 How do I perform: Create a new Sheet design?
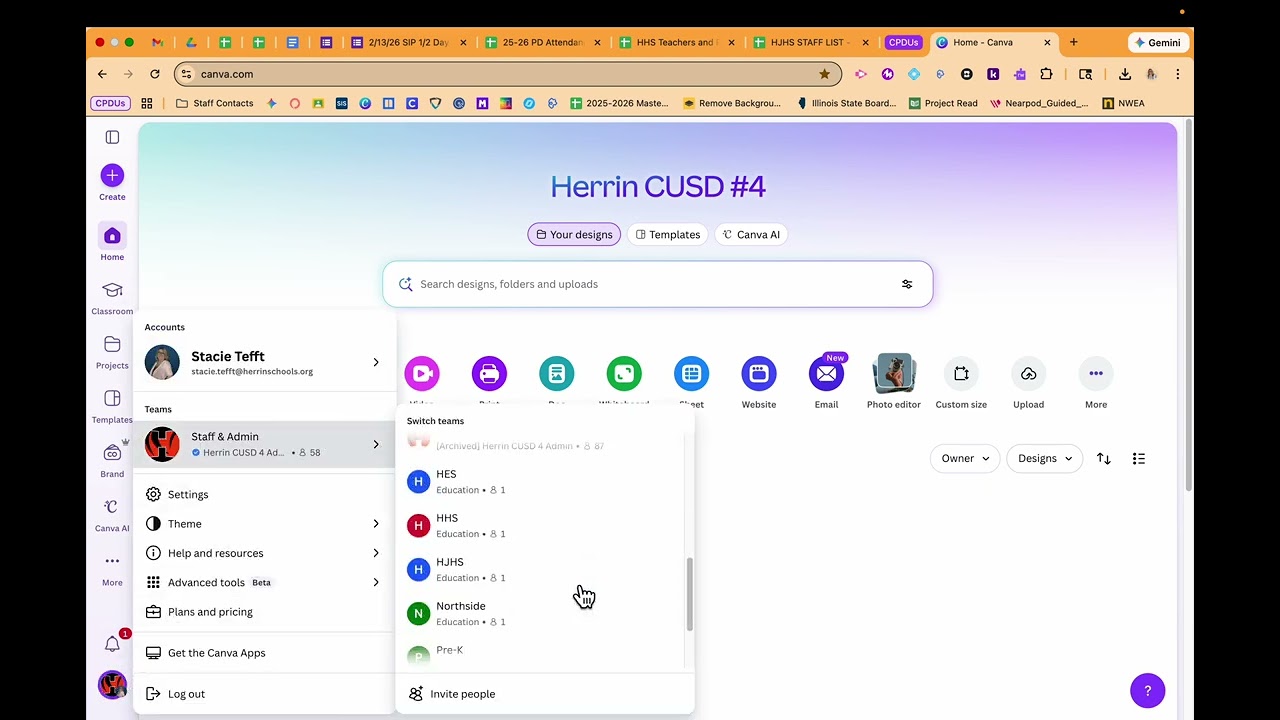[691, 374]
